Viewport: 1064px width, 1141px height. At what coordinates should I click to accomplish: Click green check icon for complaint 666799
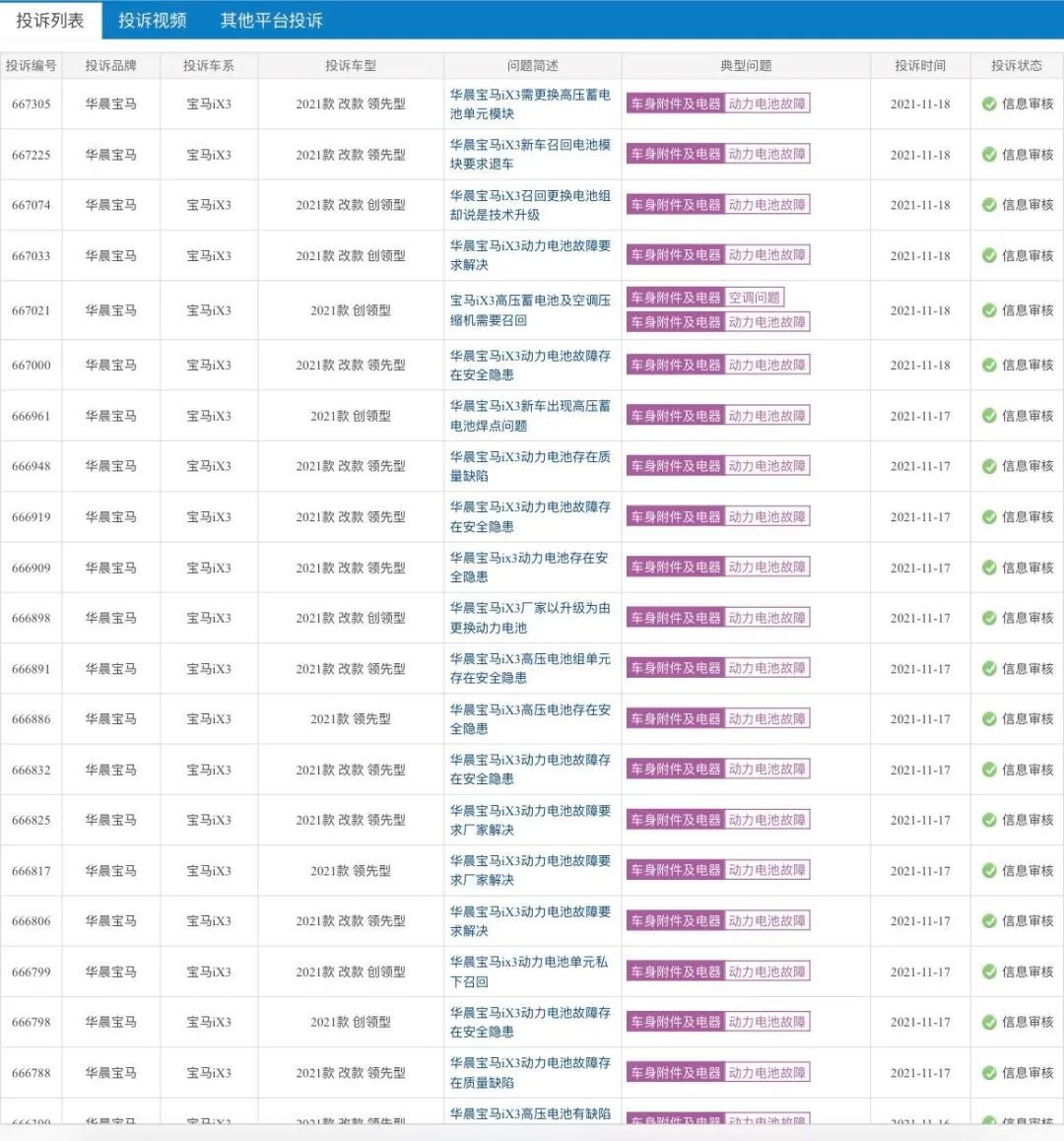[x=989, y=972]
